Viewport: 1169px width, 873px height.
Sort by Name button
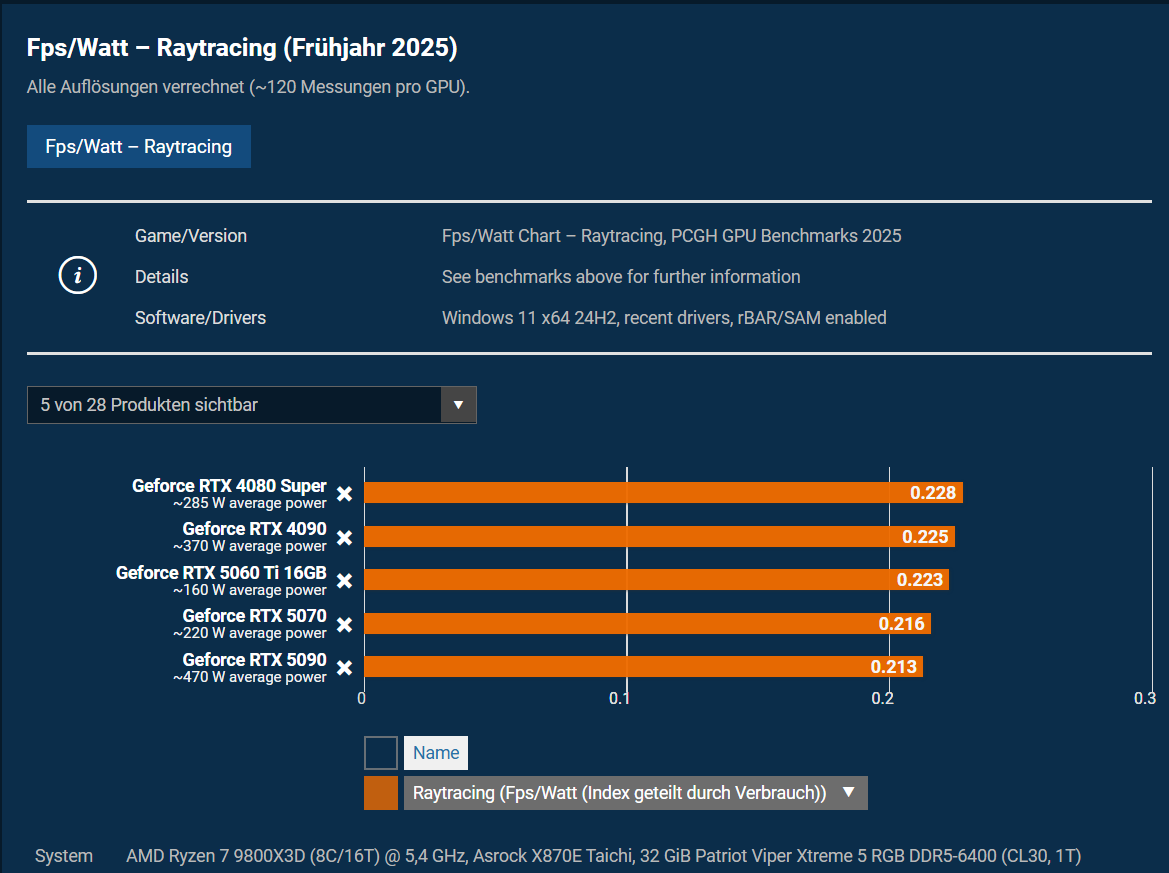[436, 752]
